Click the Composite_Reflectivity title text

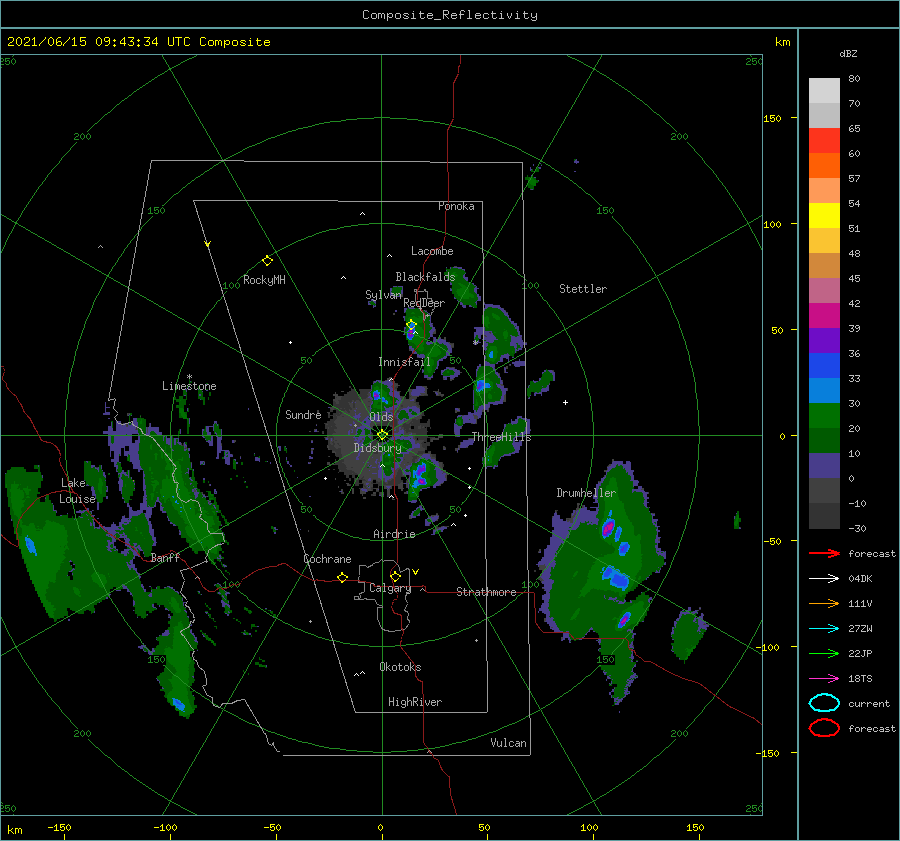point(450,15)
